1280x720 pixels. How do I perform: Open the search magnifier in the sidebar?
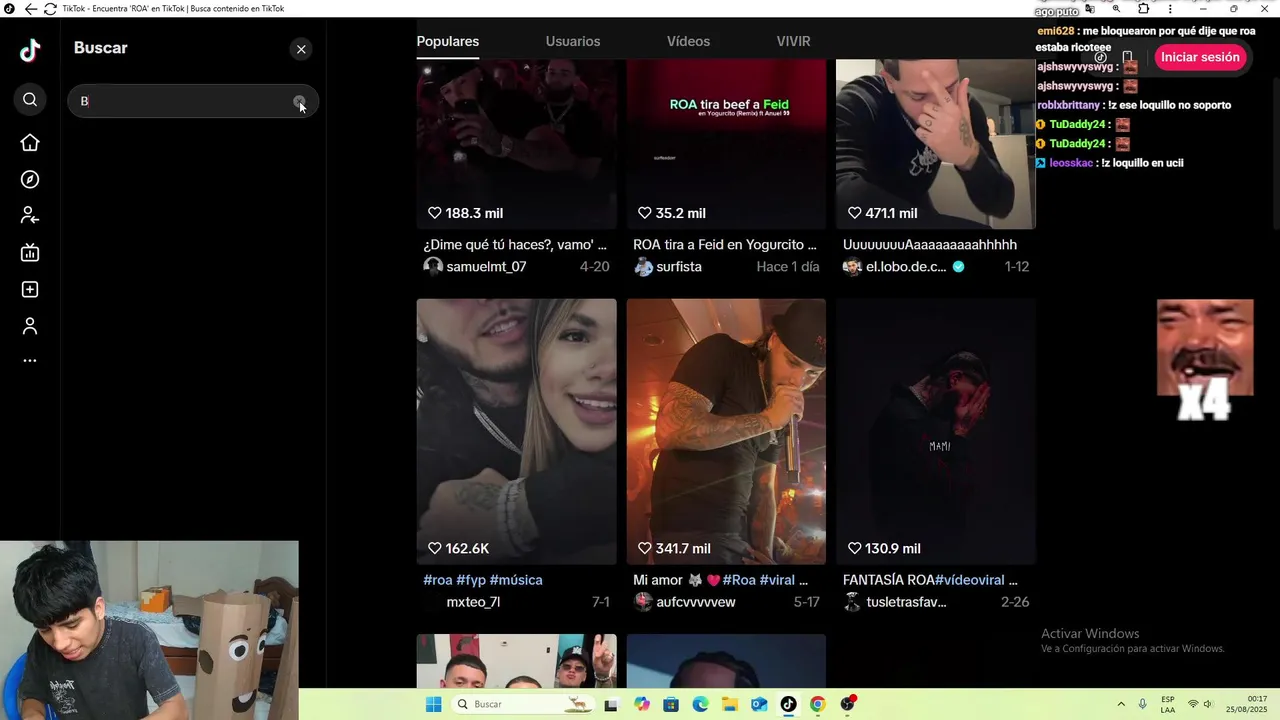[30, 99]
